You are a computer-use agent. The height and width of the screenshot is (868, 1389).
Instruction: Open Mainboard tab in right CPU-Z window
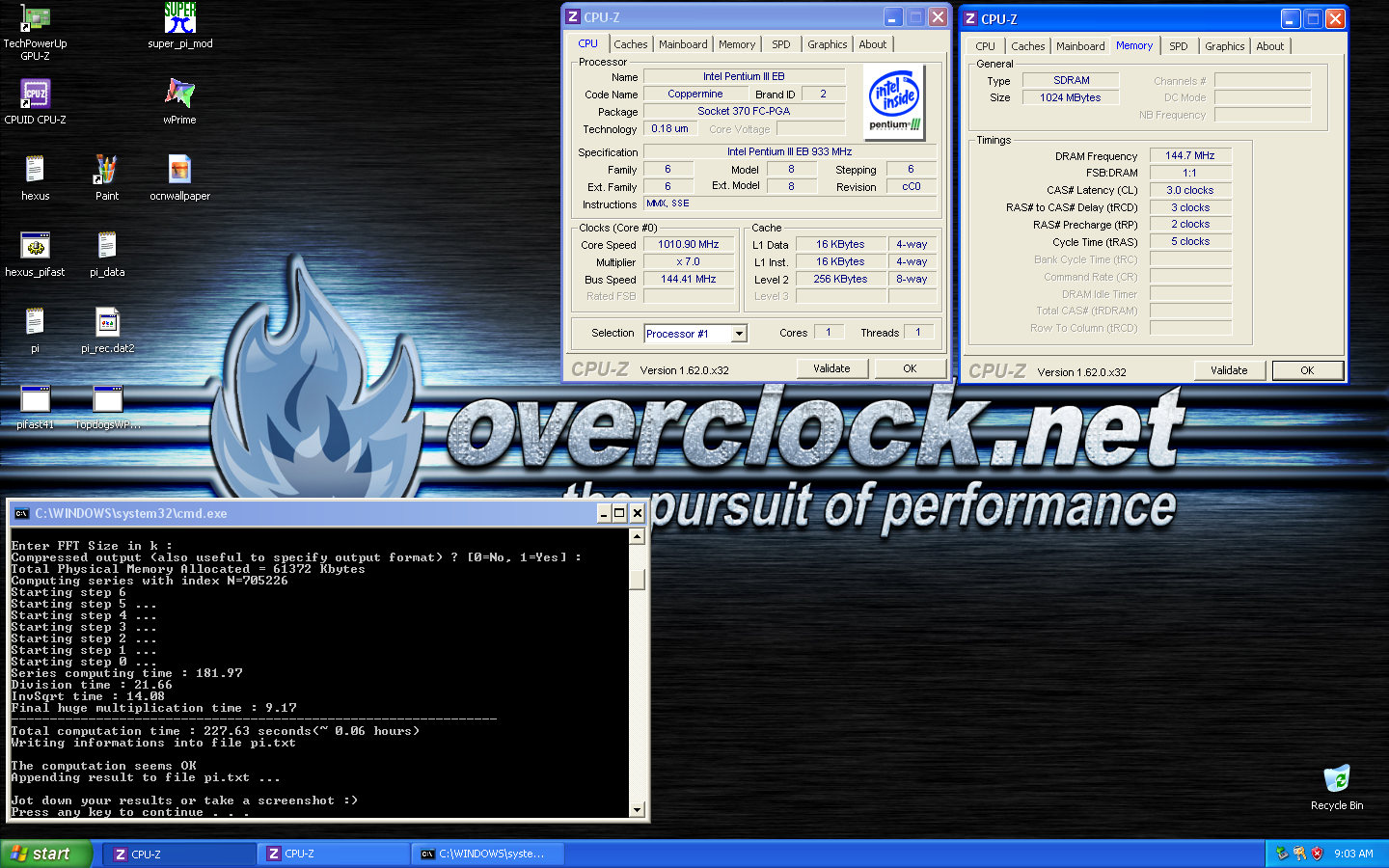pos(1080,46)
